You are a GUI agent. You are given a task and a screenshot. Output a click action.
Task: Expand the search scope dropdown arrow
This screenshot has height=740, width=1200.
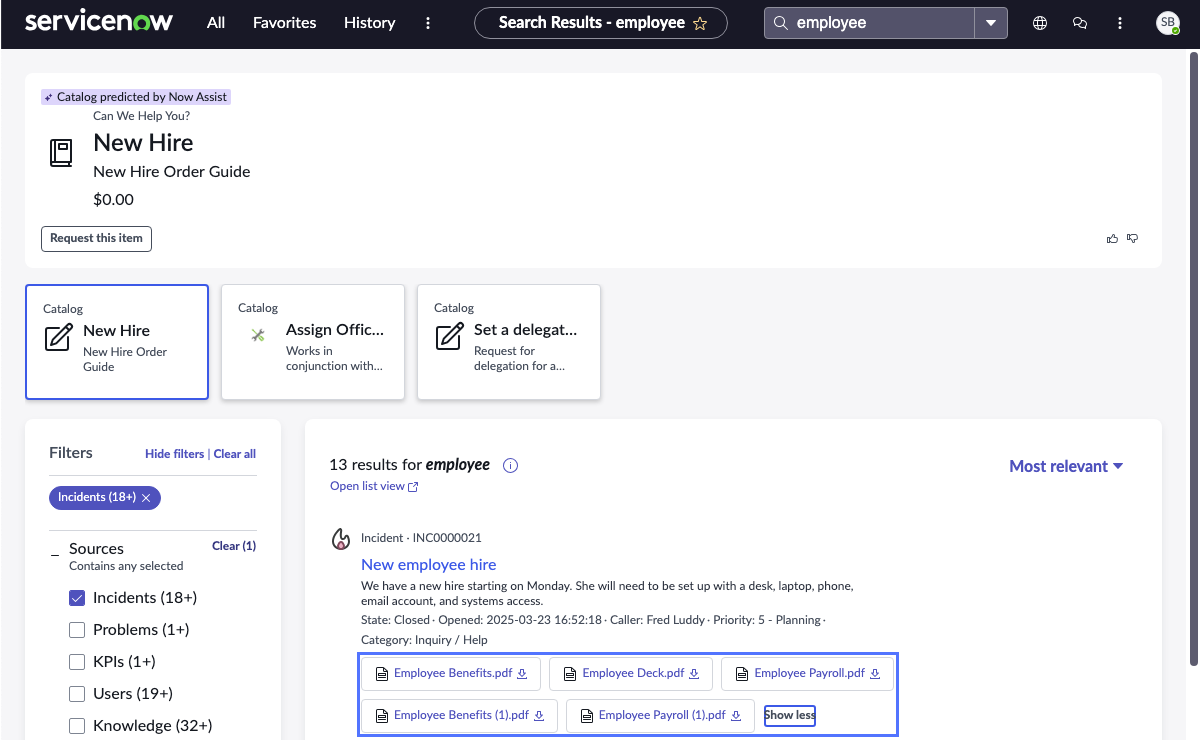tap(991, 23)
